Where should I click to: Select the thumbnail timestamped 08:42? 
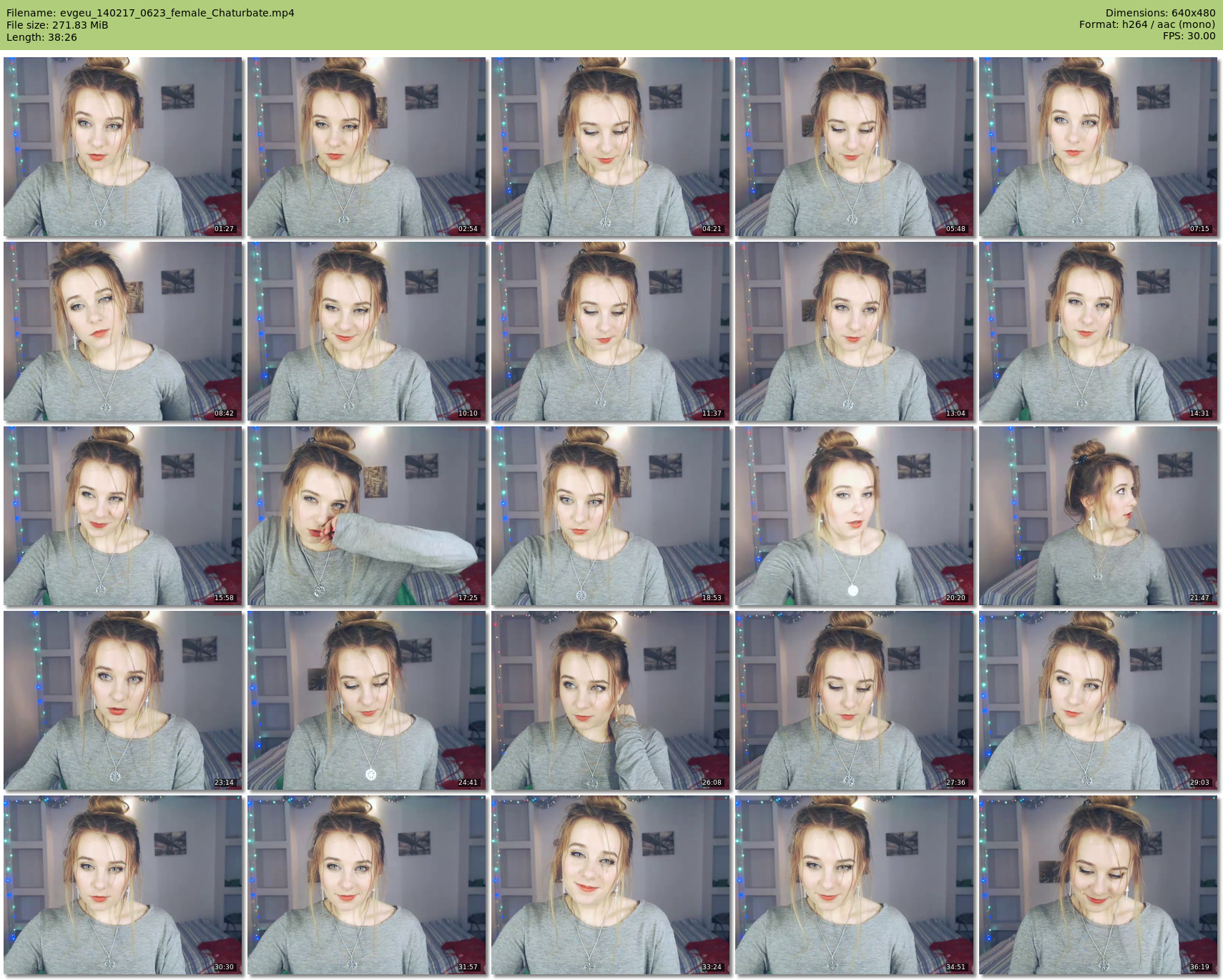click(122, 331)
